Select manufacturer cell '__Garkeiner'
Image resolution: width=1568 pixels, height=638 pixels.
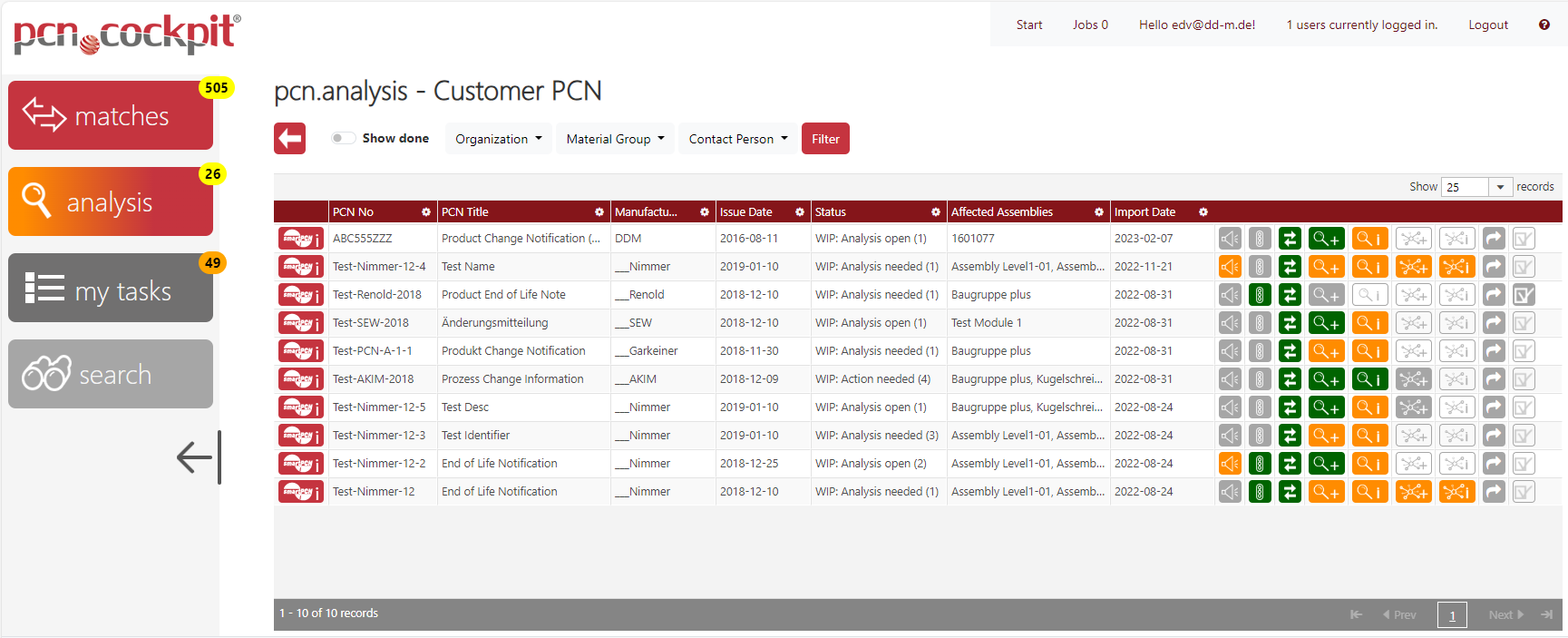coord(646,351)
